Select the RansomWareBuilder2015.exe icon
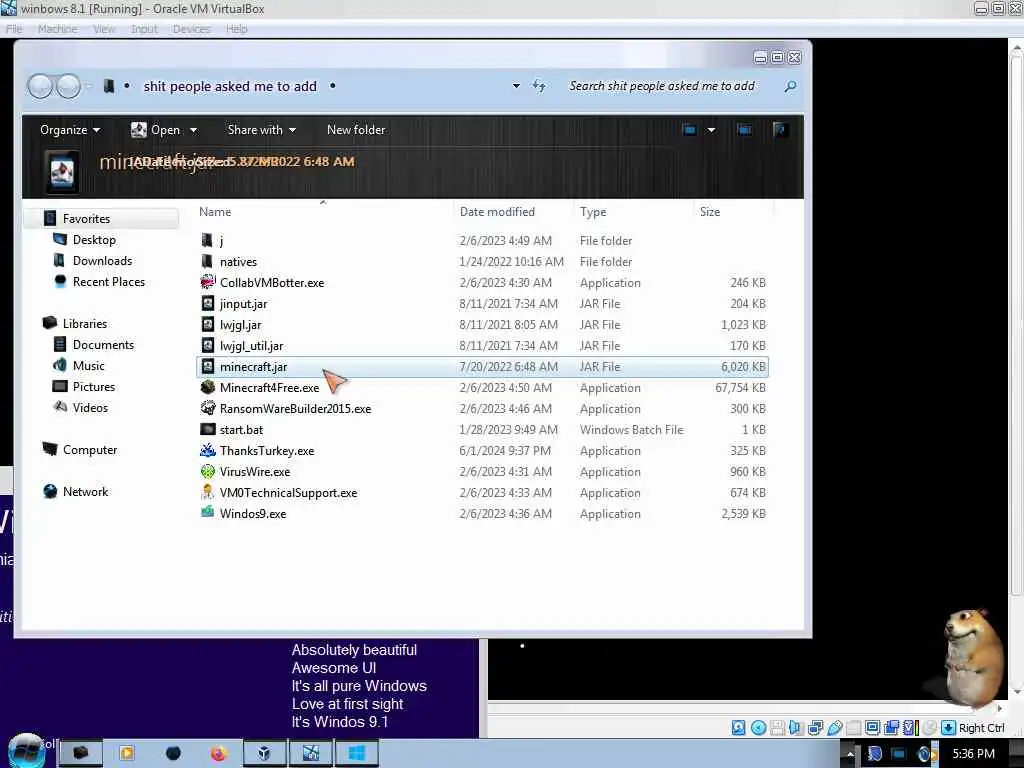The image size is (1024, 768). point(208,408)
